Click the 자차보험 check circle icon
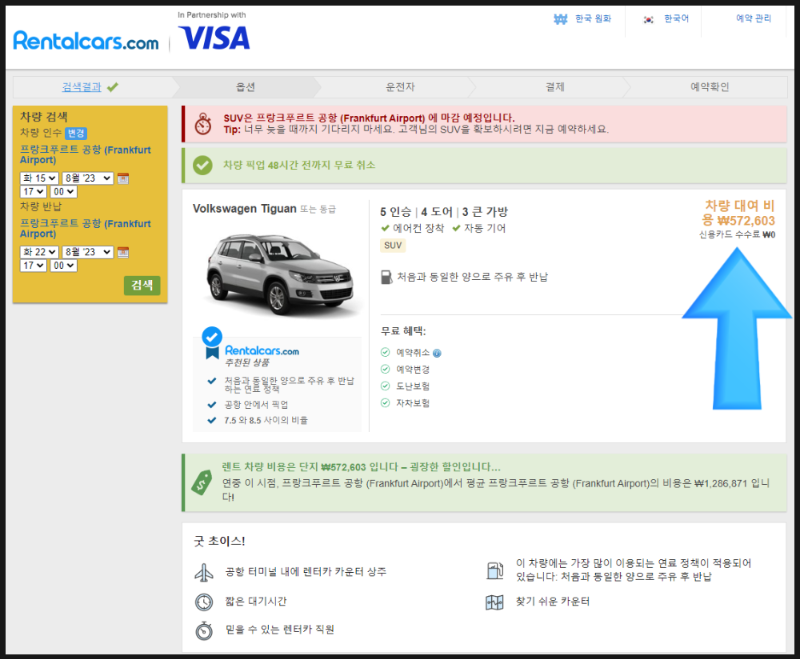 385,402
